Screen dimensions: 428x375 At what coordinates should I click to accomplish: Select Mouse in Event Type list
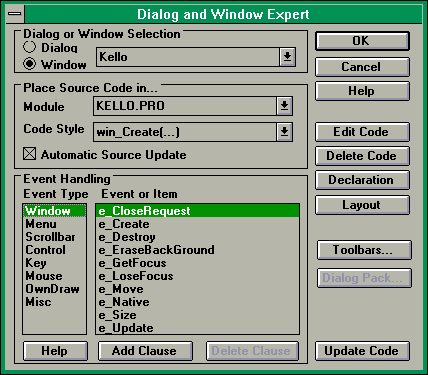pyautogui.click(x=54, y=276)
